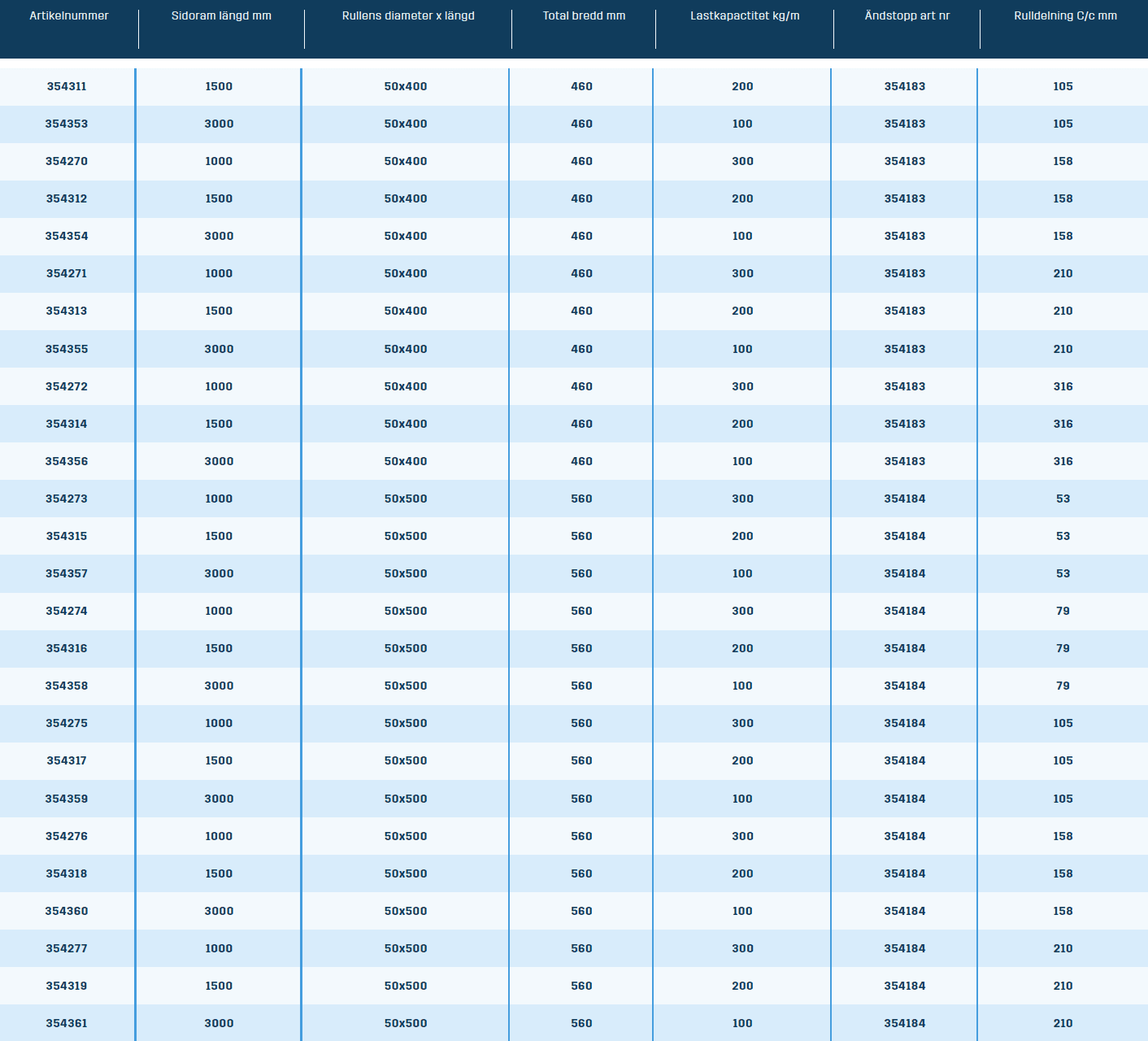
Task: Select article number 354312
Action: click(67, 198)
